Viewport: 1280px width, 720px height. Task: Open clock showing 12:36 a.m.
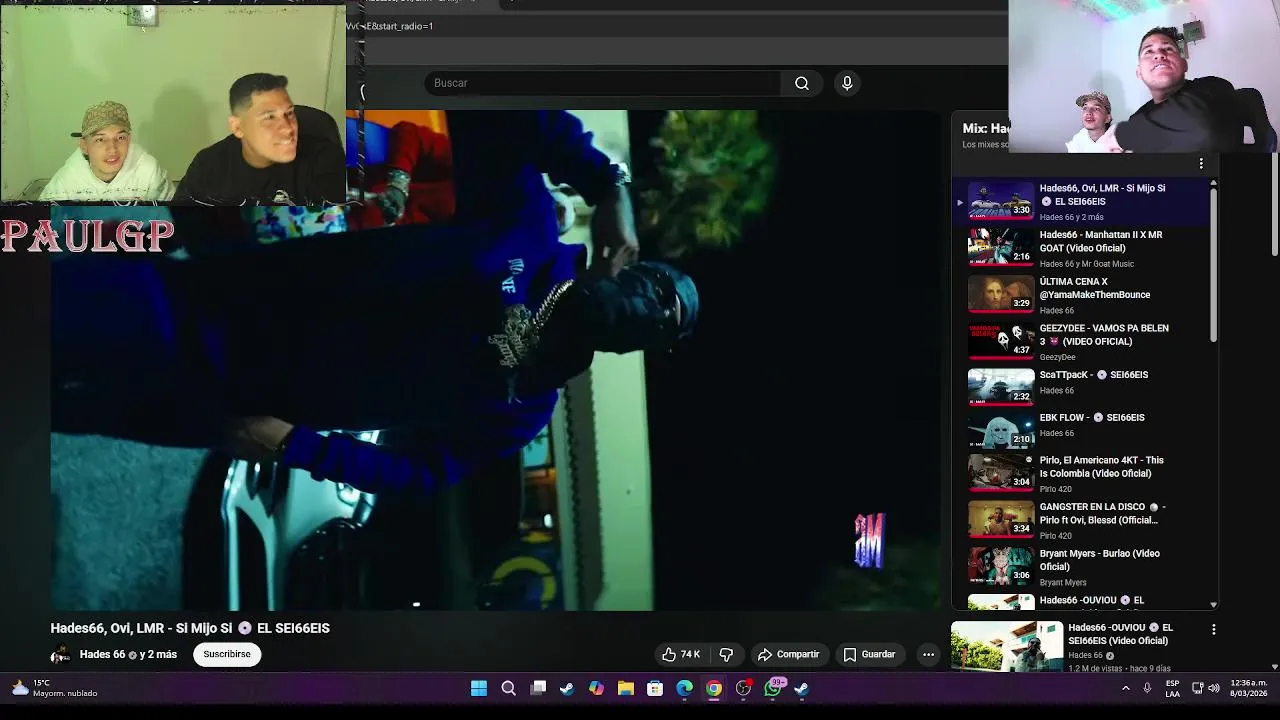pyautogui.click(x=1248, y=688)
